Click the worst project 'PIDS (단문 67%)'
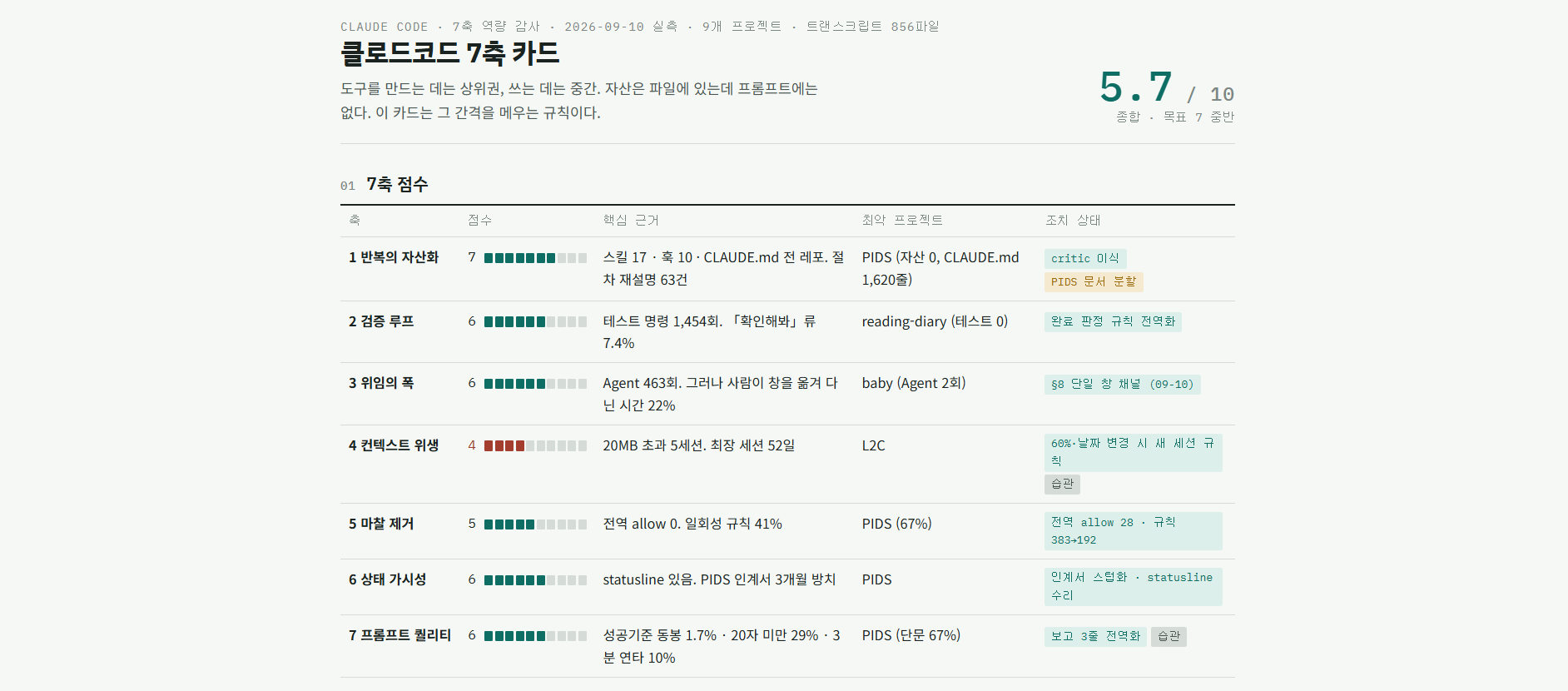 (x=911, y=636)
